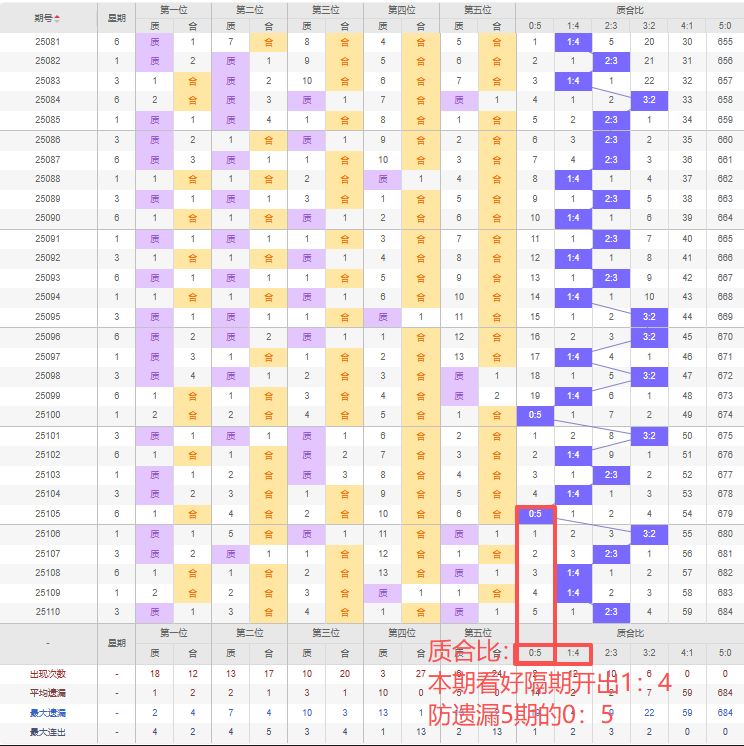The image size is (744, 746).
Task: Click the 0:5 column header at top
Action: click(x=535, y=25)
